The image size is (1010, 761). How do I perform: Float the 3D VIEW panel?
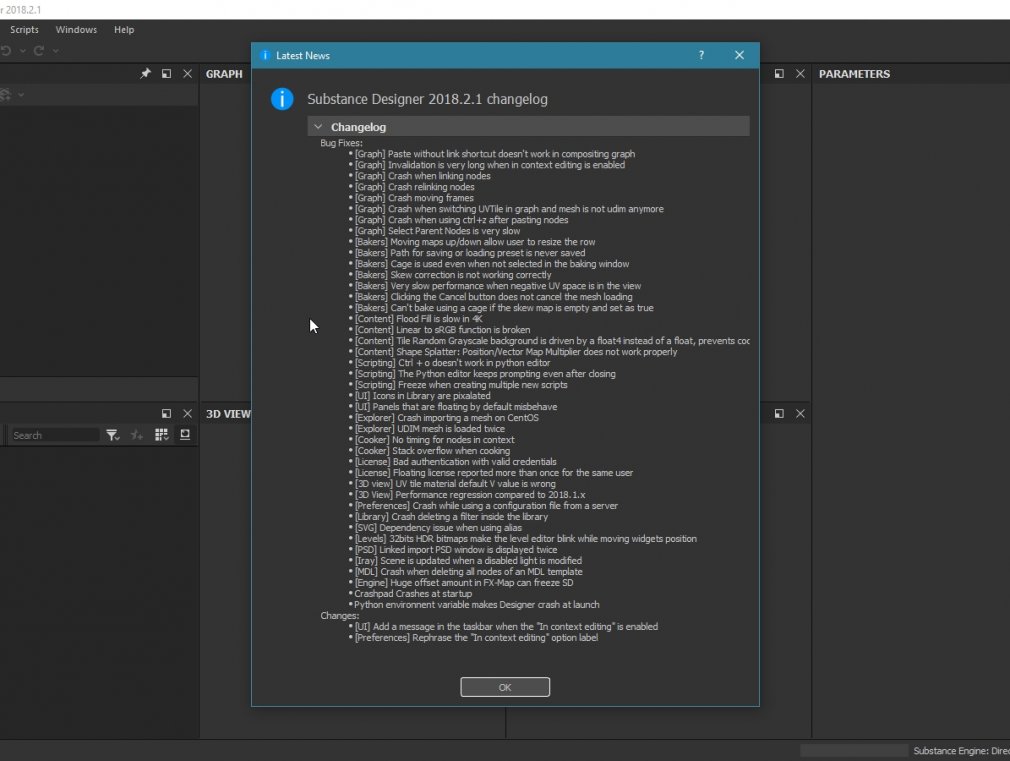[x=779, y=413]
